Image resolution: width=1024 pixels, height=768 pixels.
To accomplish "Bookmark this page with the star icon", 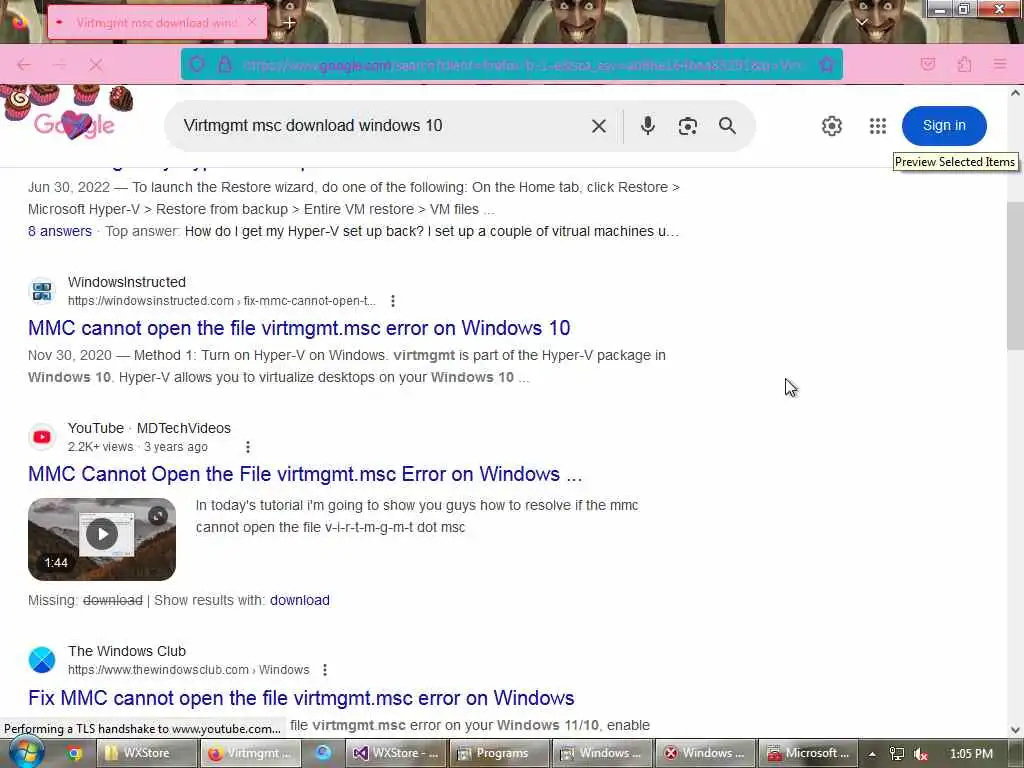I will tap(827, 65).
